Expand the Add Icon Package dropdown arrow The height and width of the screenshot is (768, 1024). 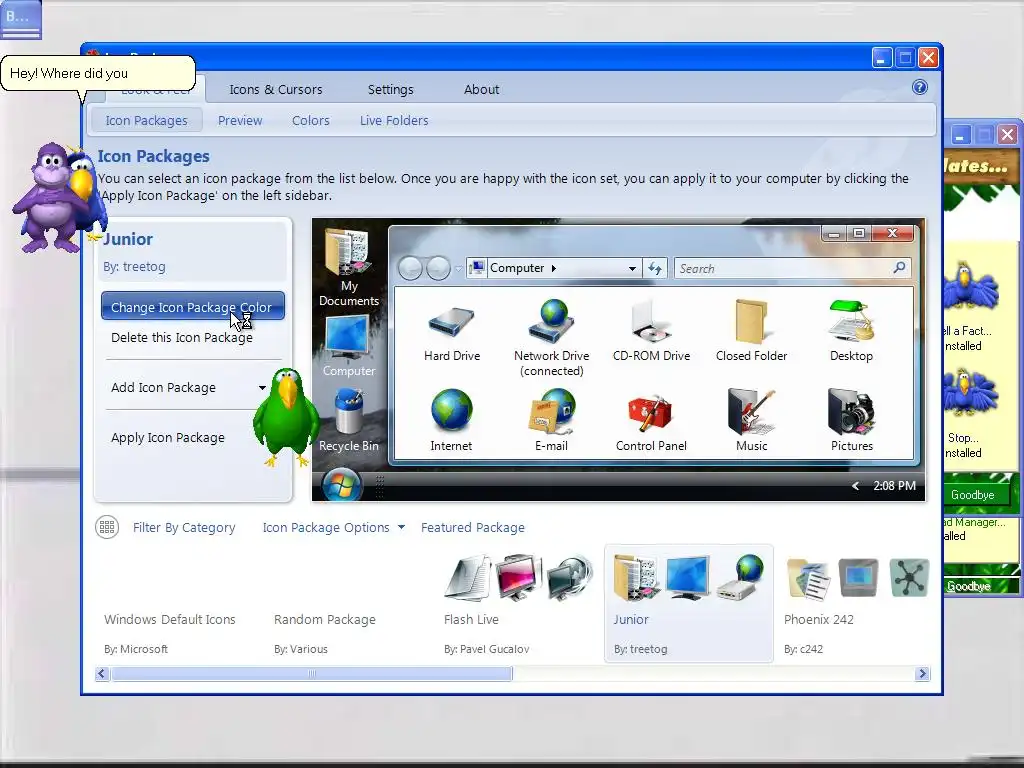pyautogui.click(x=262, y=387)
